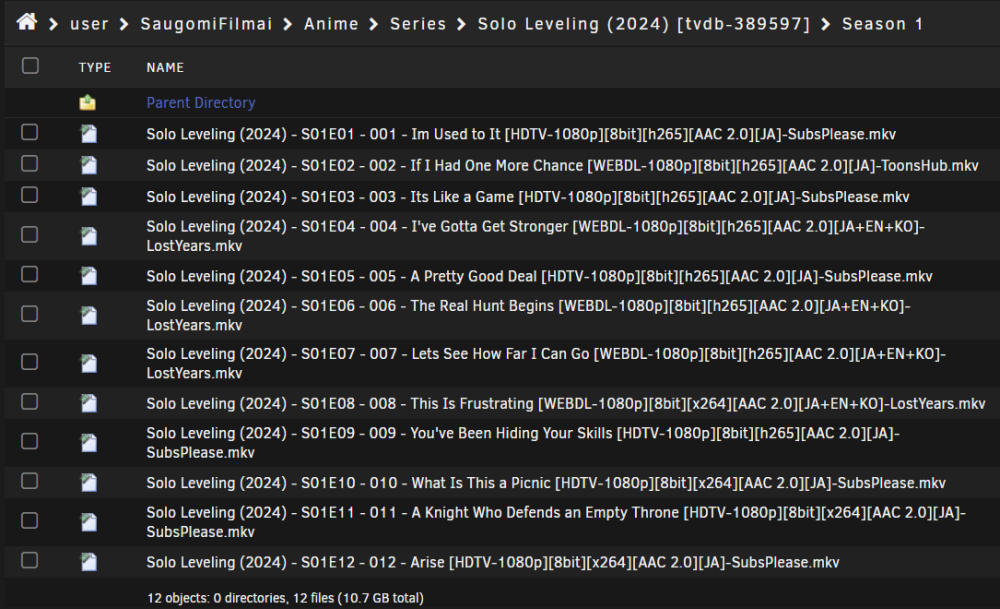Open S01E08 This Is Frustrating file
Screen dimensions: 1000x609
(566, 404)
